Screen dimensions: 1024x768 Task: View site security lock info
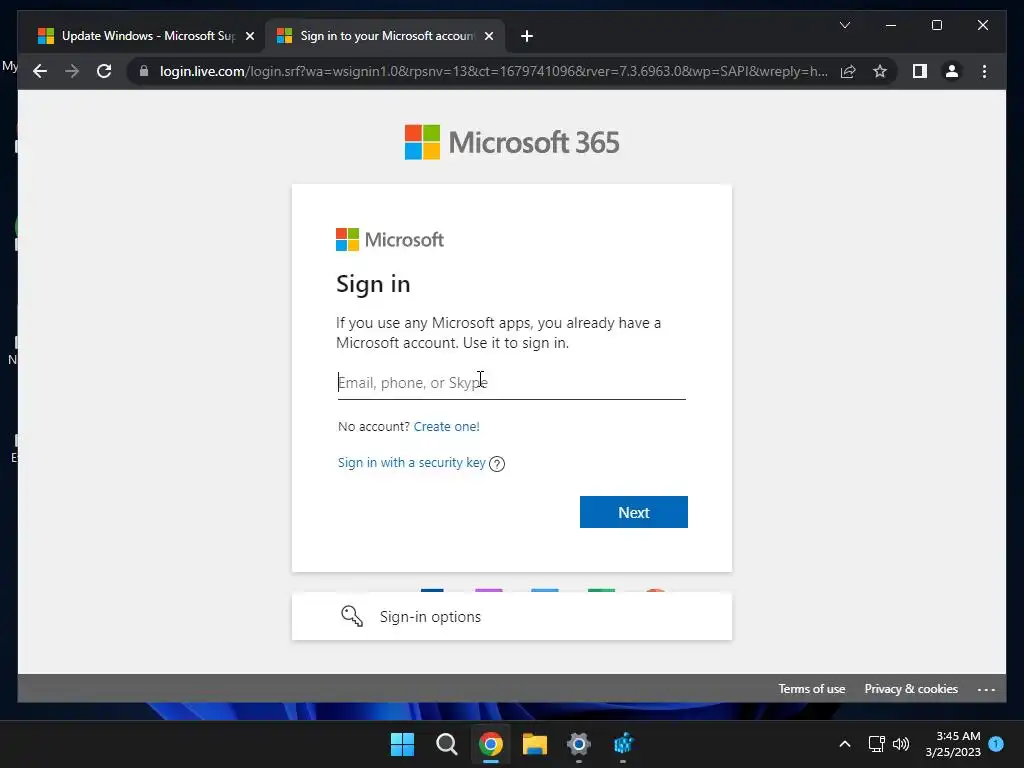point(144,71)
